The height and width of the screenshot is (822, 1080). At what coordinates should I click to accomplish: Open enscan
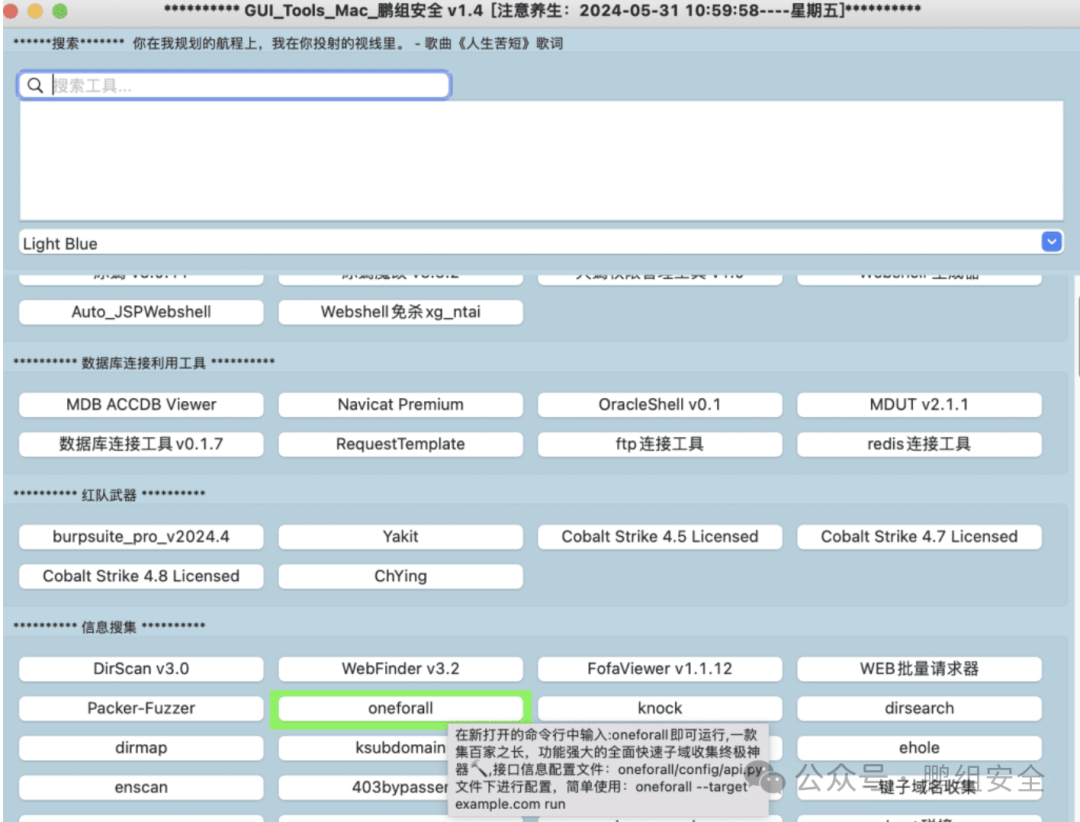click(141, 787)
